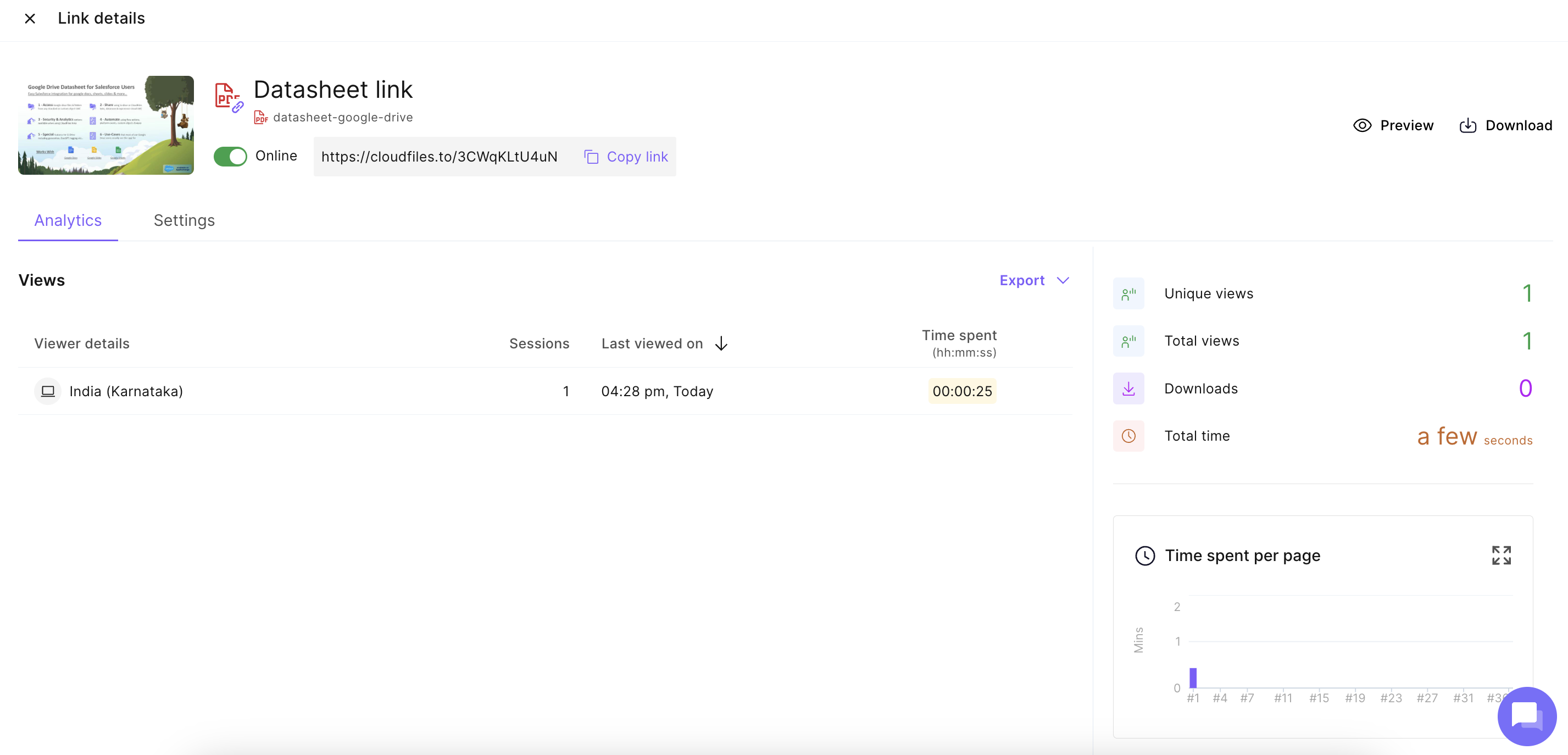Expand Time spent per page to fullscreen
The width and height of the screenshot is (1568, 755).
(x=1500, y=554)
